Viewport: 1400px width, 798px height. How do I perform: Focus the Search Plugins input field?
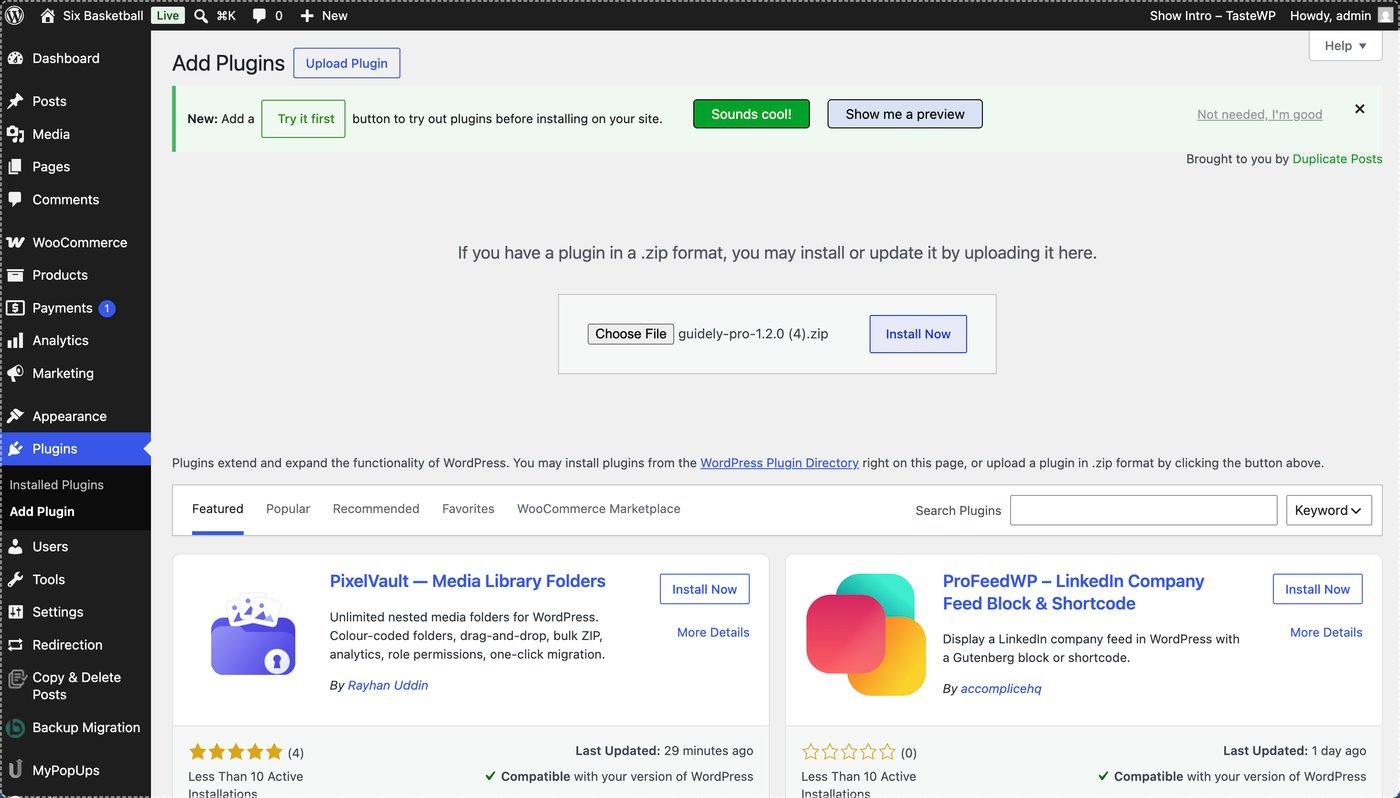tap(1143, 510)
